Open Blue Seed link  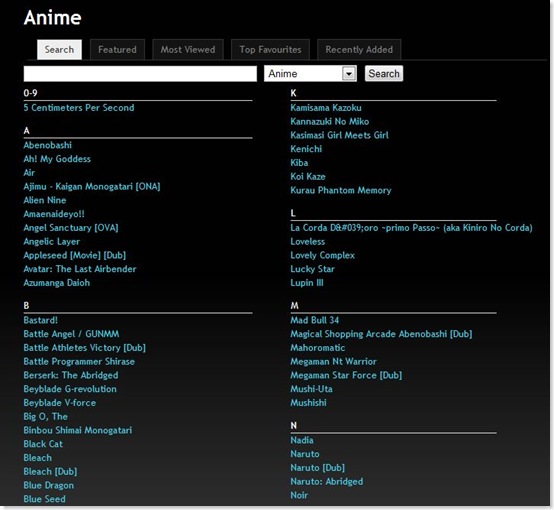coord(45,499)
